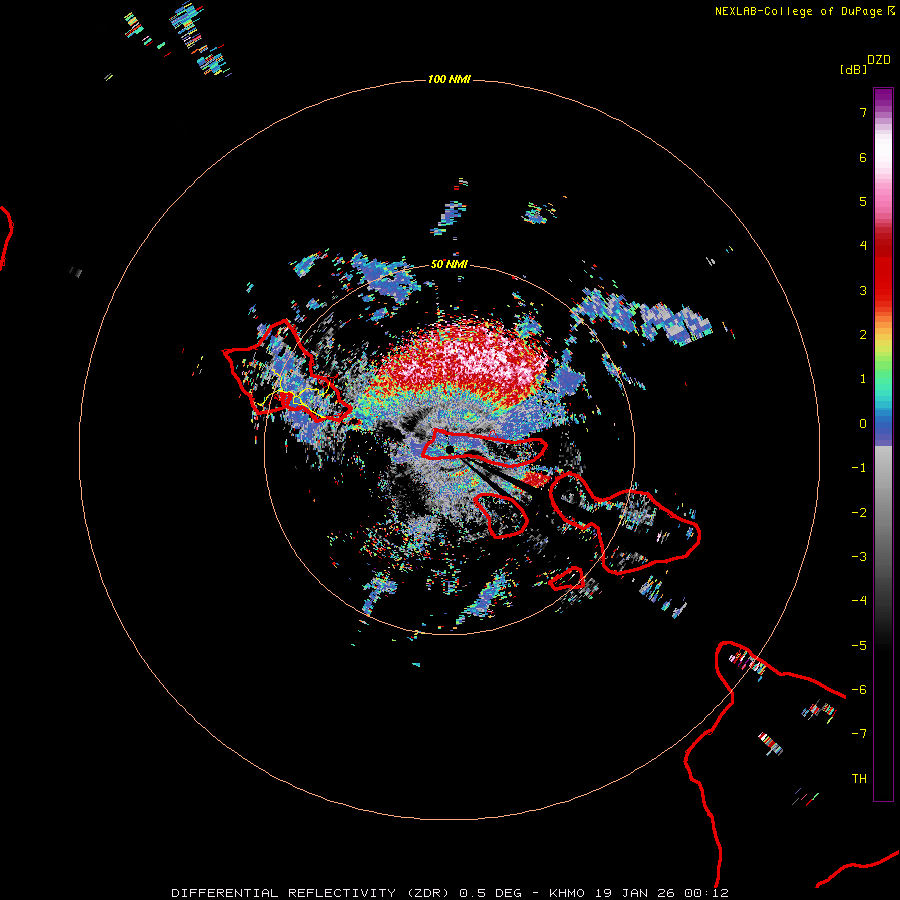Click the NEXLAB-College of DuPage credit text
900x900 pixels.
[x=798, y=11]
